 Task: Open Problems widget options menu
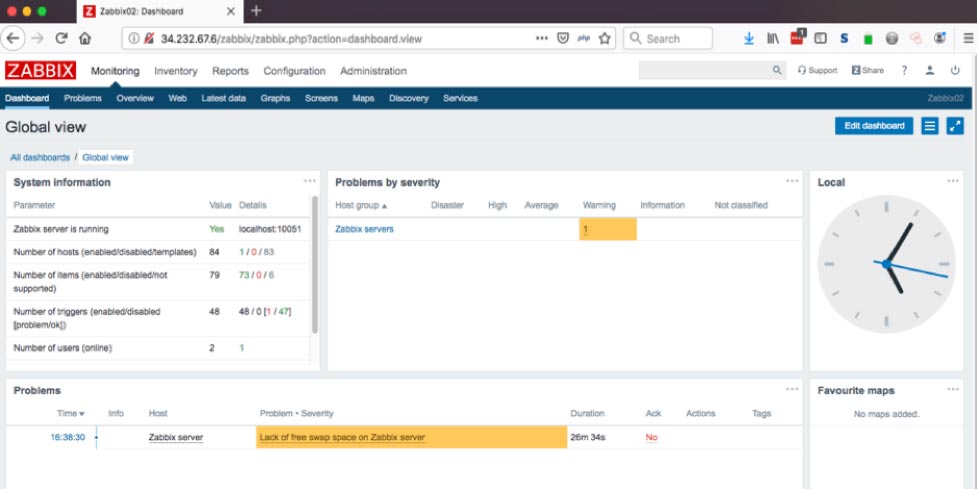click(792, 389)
